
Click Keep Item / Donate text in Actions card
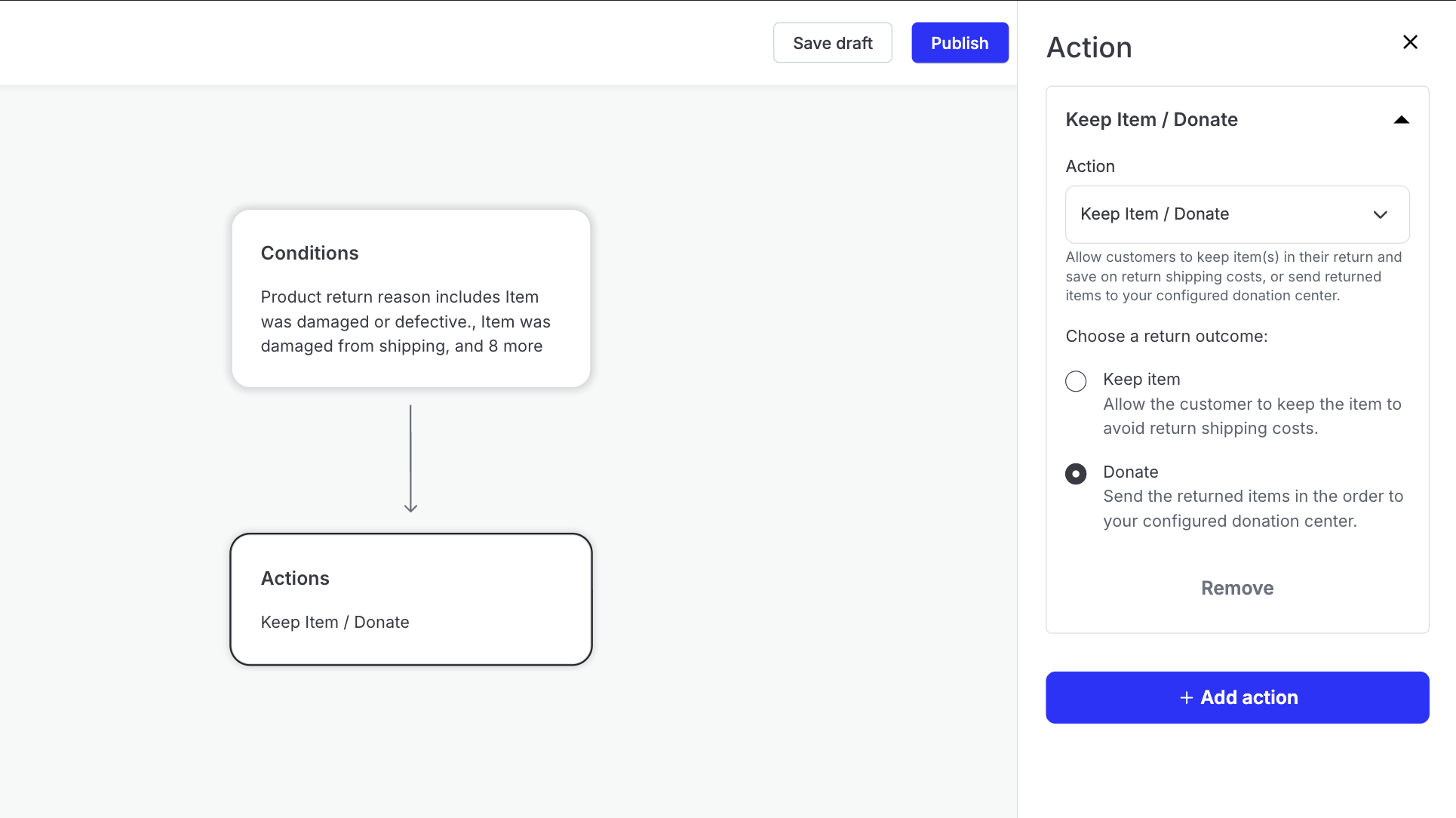tap(335, 623)
